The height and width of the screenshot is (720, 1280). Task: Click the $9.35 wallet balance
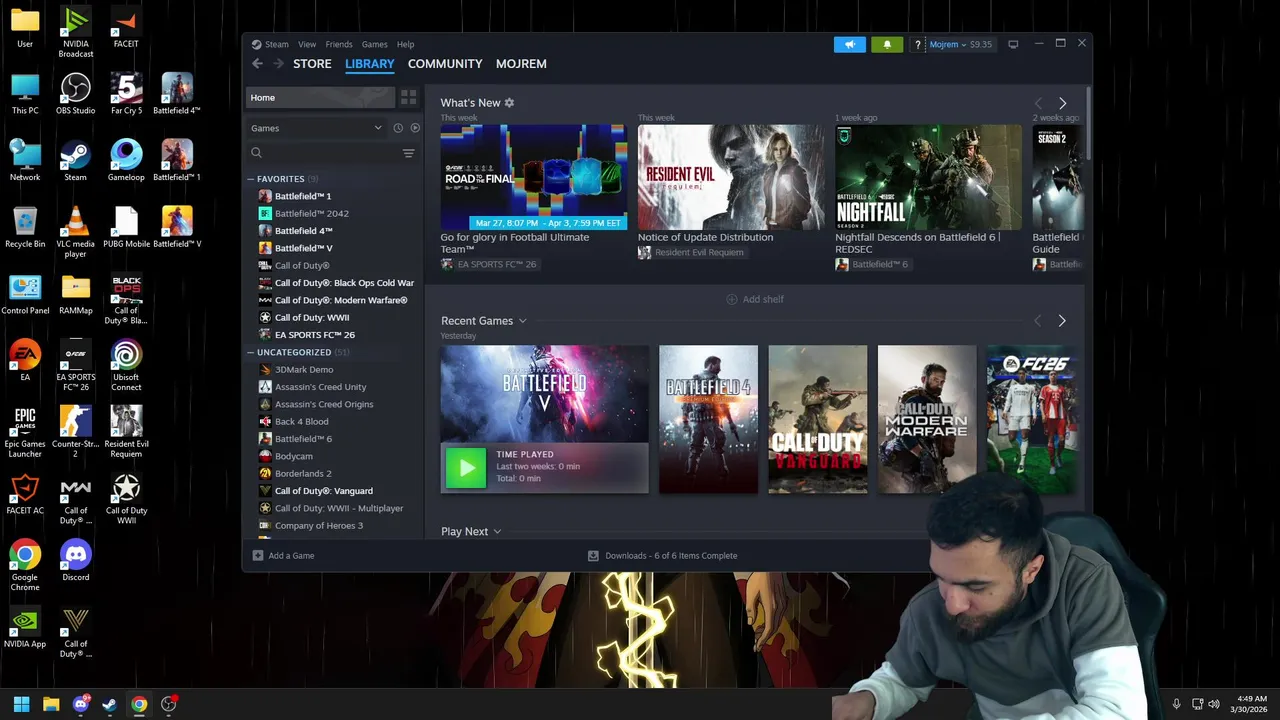pos(981,44)
